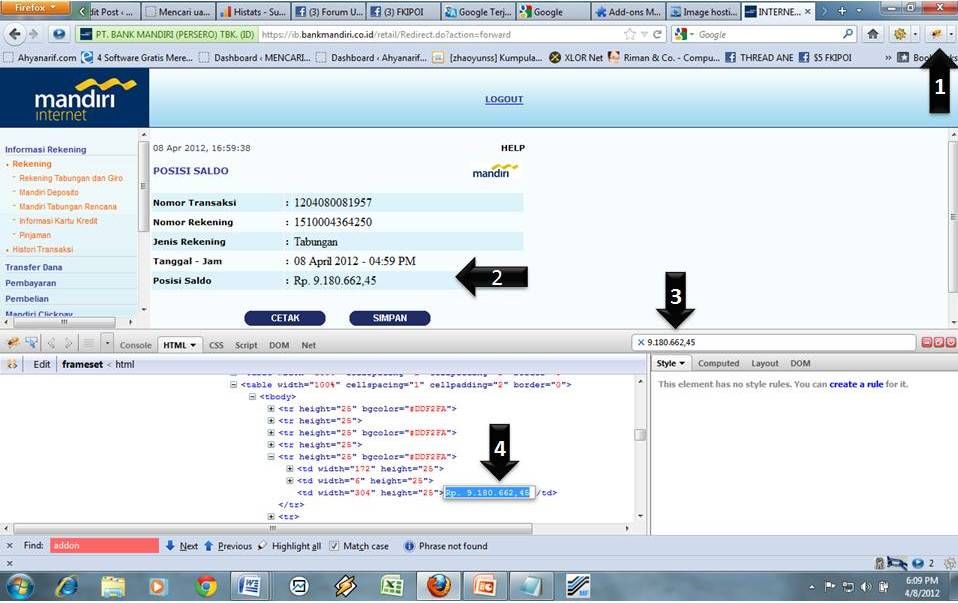The width and height of the screenshot is (958, 603).
Task: Click browser Back arrow button
Action: click(15, 34)
